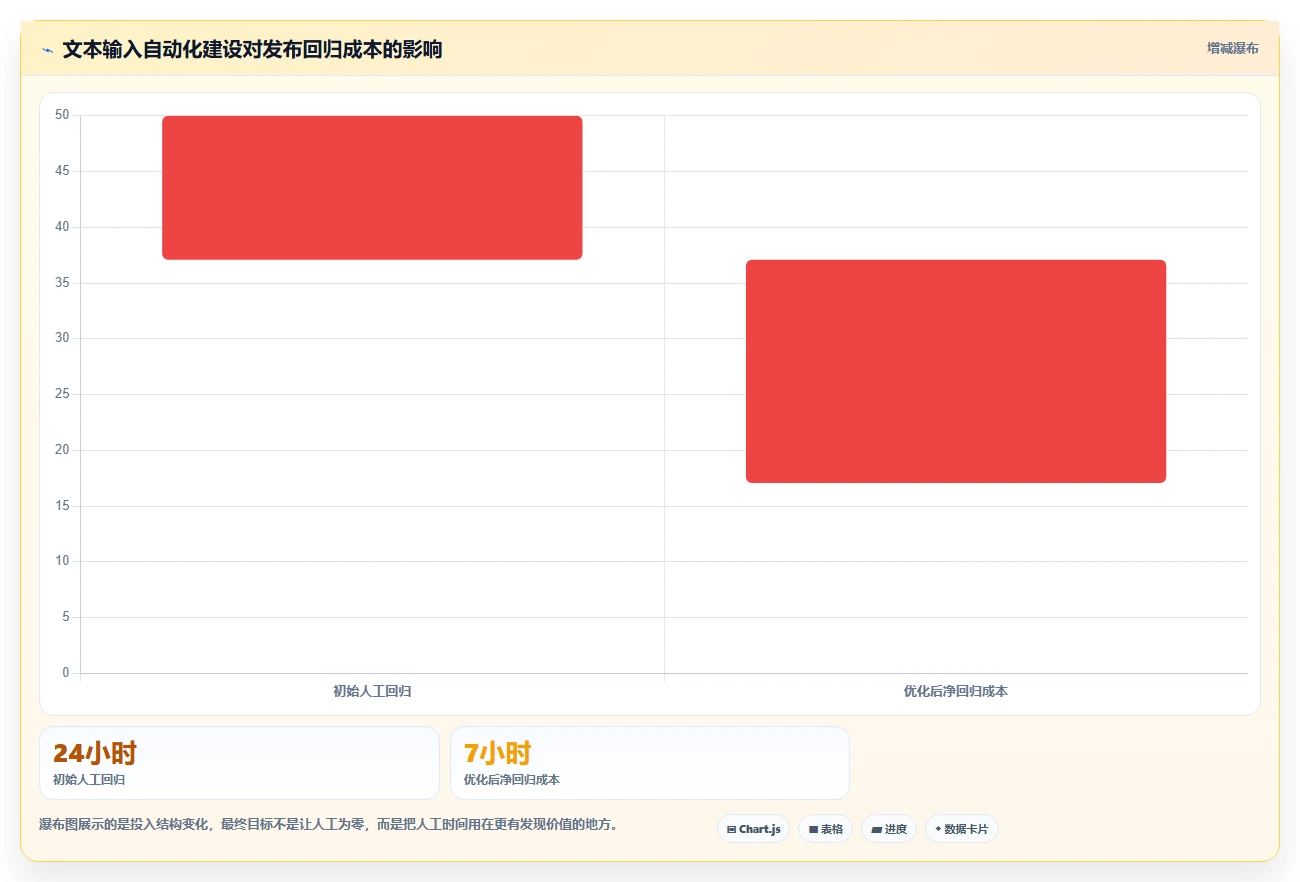Click the footer note starting with 瀑布图展示
Viewport: 1300px width, 882px height.
(328, 824)
